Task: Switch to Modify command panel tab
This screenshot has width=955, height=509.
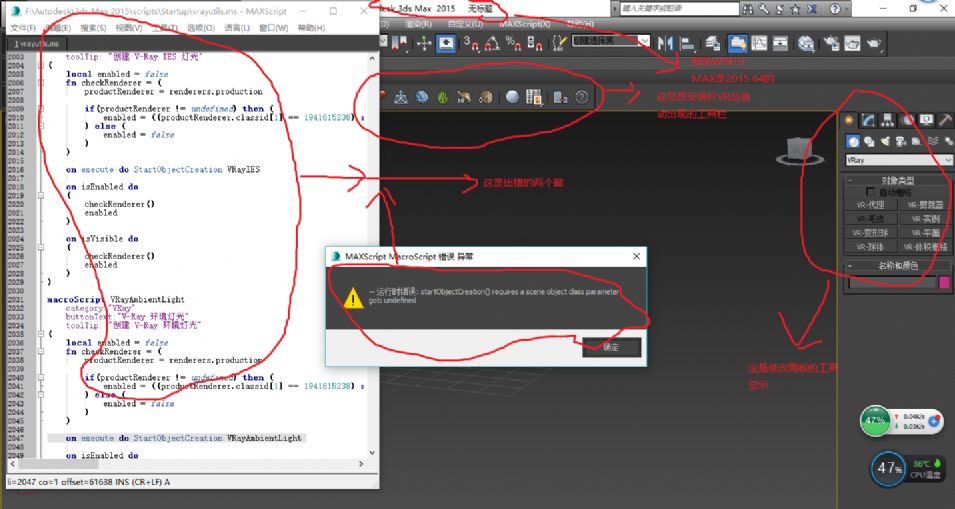Action: 869,121
